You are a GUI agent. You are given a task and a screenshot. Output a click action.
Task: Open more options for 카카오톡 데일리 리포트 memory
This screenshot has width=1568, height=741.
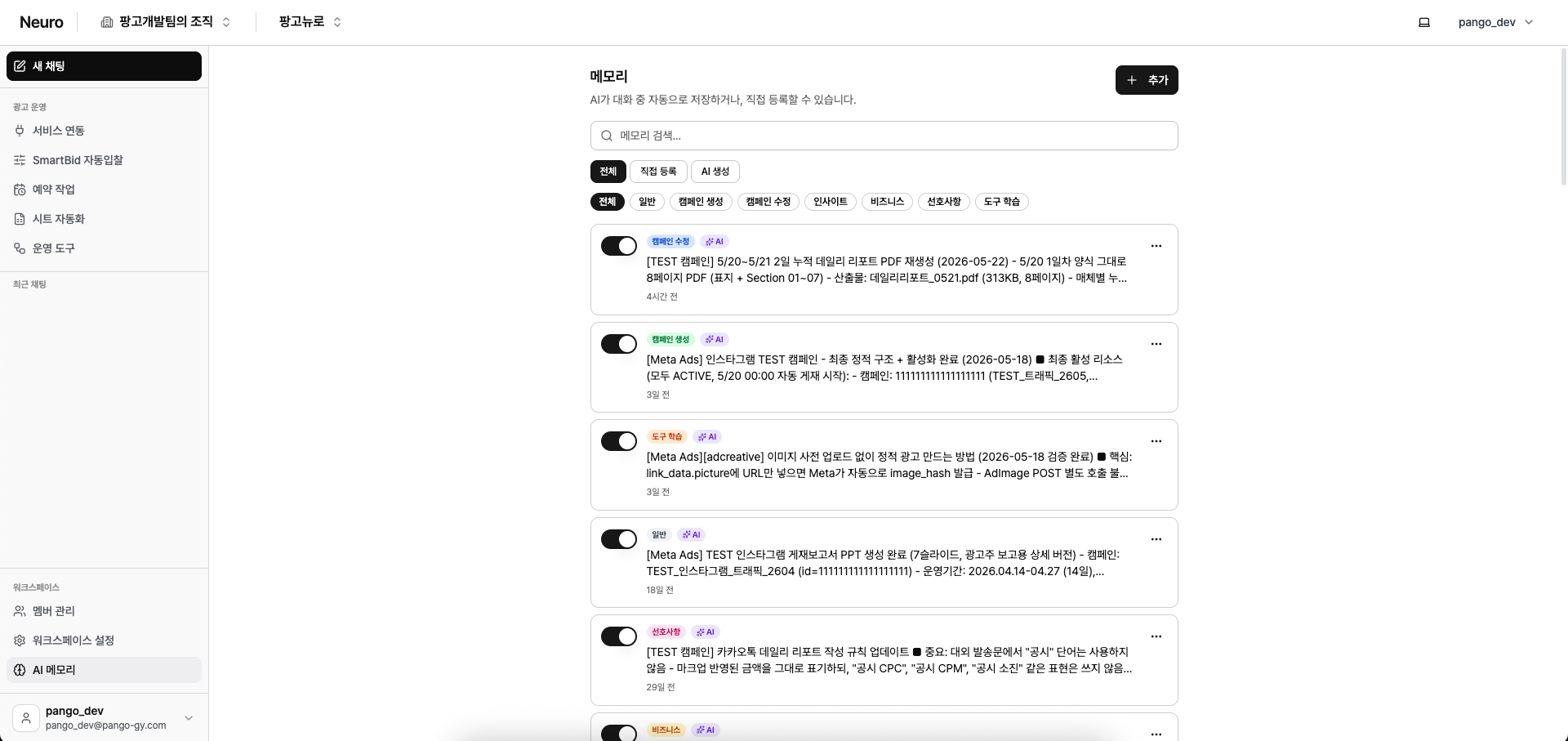click(x=1156, y=636)
